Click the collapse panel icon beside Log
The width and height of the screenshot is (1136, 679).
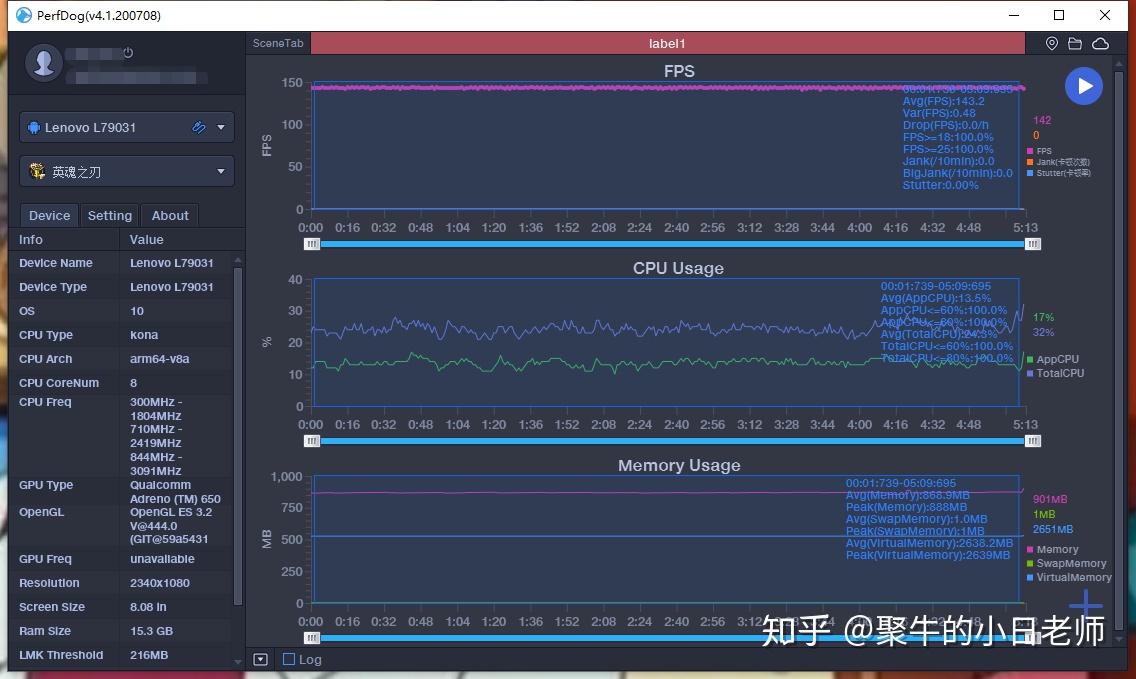click(261, 659)
